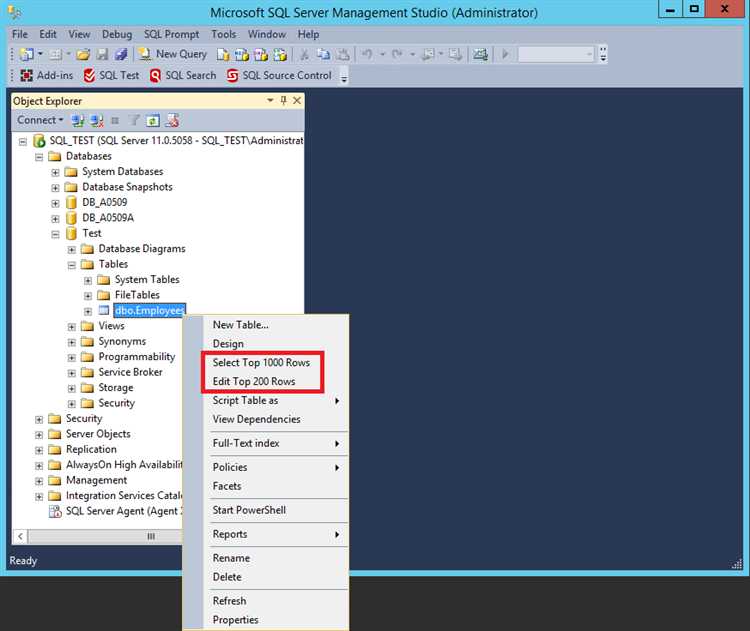Click the Undo arrow icon

point(367,55)
